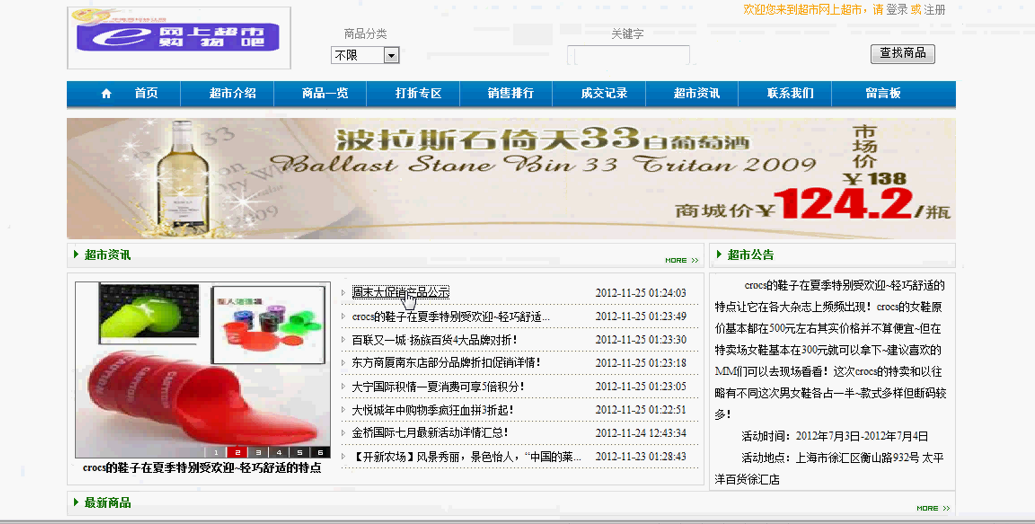Screen dimensions: 1035x524
Task: Open the 留言板 page
Action: point(883,94)
